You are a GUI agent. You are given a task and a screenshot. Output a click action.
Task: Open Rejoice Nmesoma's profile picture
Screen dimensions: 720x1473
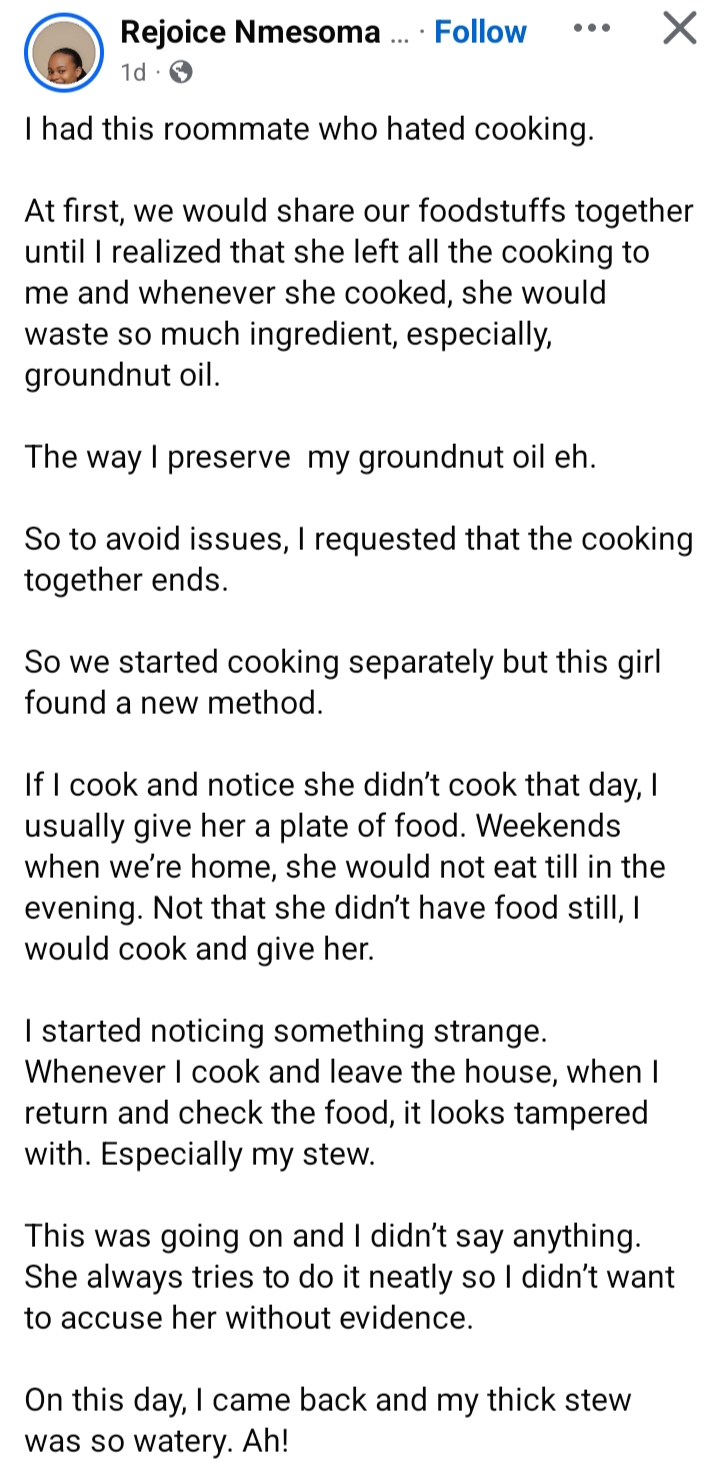point(63,52)
